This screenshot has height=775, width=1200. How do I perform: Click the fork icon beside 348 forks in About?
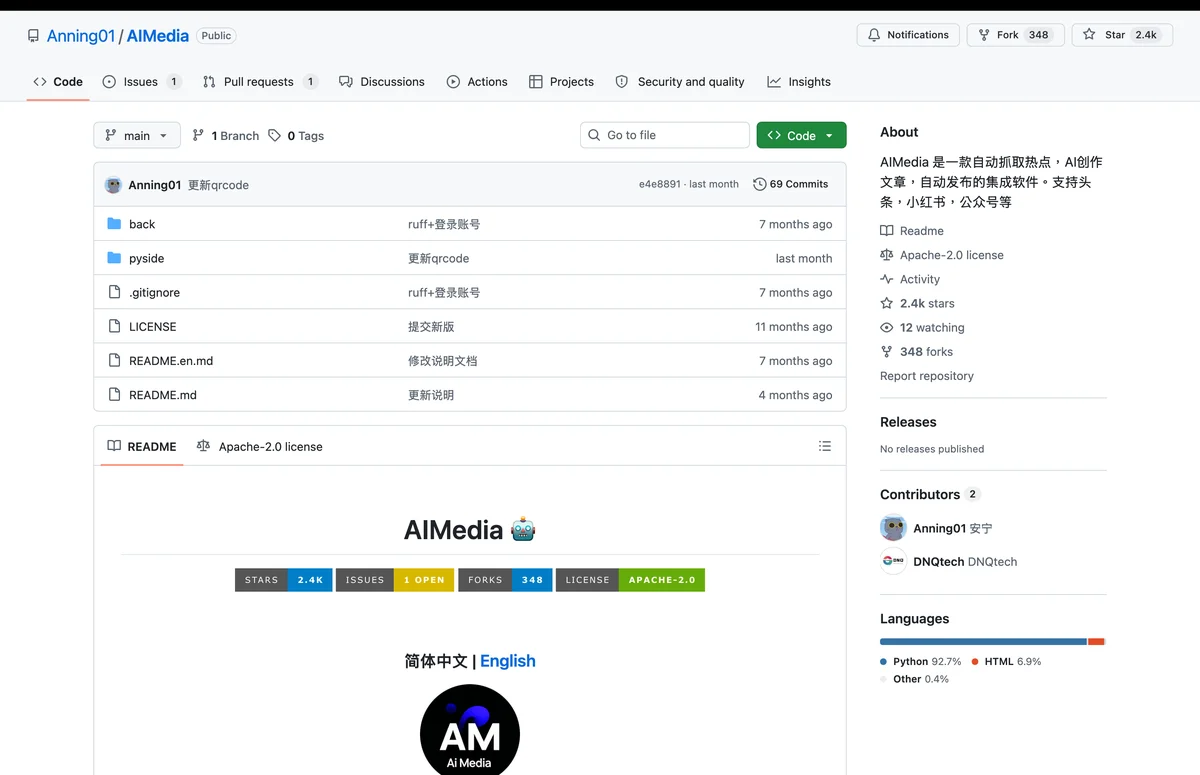[886, 352]
